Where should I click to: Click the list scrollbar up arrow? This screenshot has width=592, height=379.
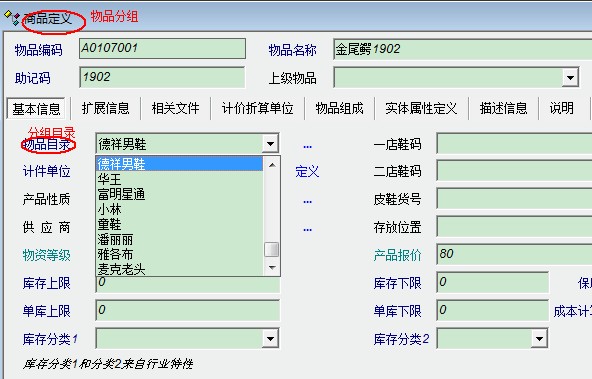click(272, 165)
